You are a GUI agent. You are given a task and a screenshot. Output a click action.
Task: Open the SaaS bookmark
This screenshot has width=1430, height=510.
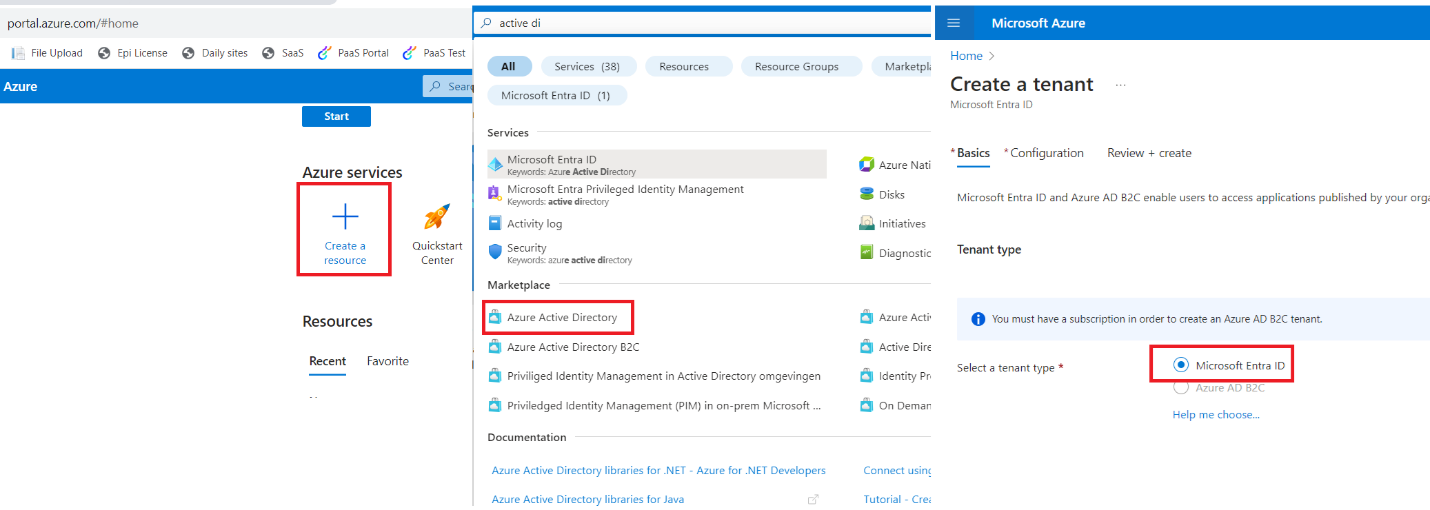click(283, 53)
